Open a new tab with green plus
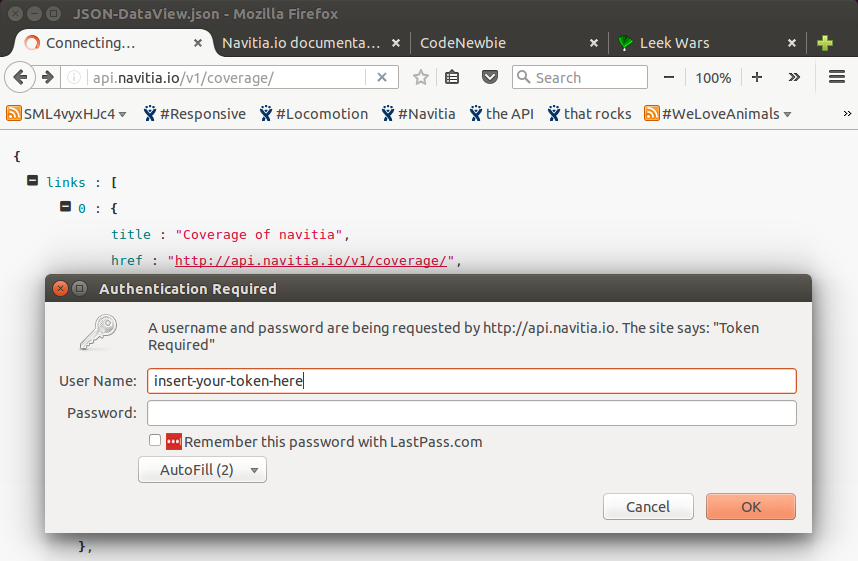This screenshot has width=858, height=561. 825,43
